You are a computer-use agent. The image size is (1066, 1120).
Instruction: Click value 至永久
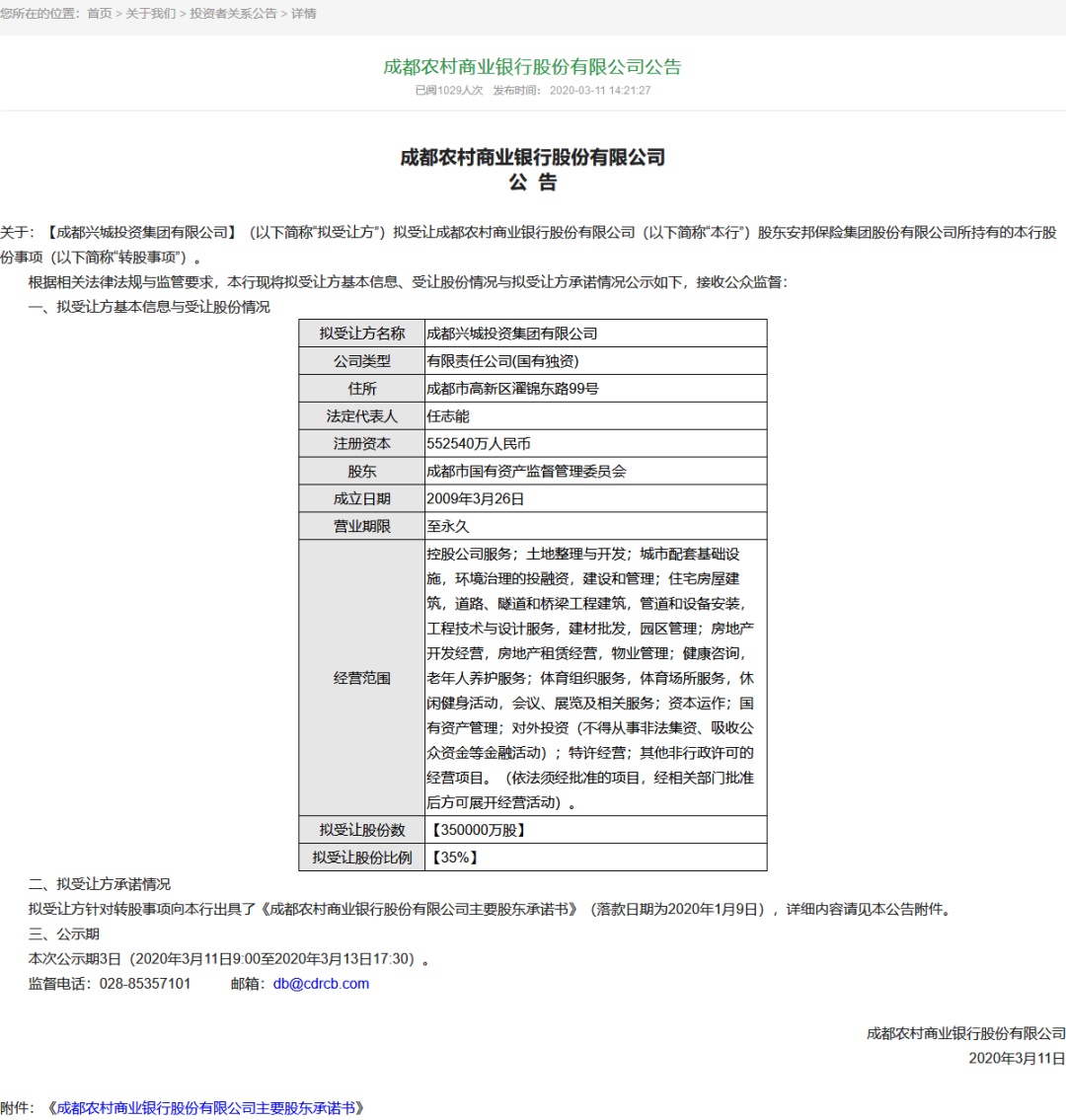(x=448, y=526)
